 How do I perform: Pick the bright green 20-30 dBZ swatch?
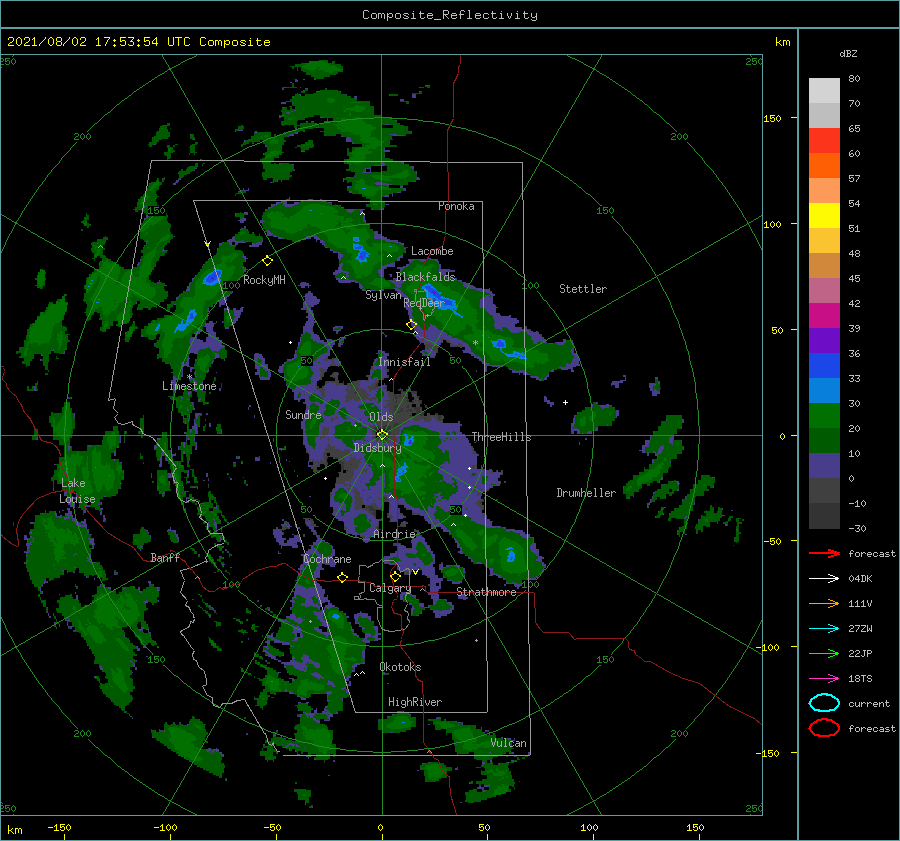pyautogui.click(x=824, y=416)
